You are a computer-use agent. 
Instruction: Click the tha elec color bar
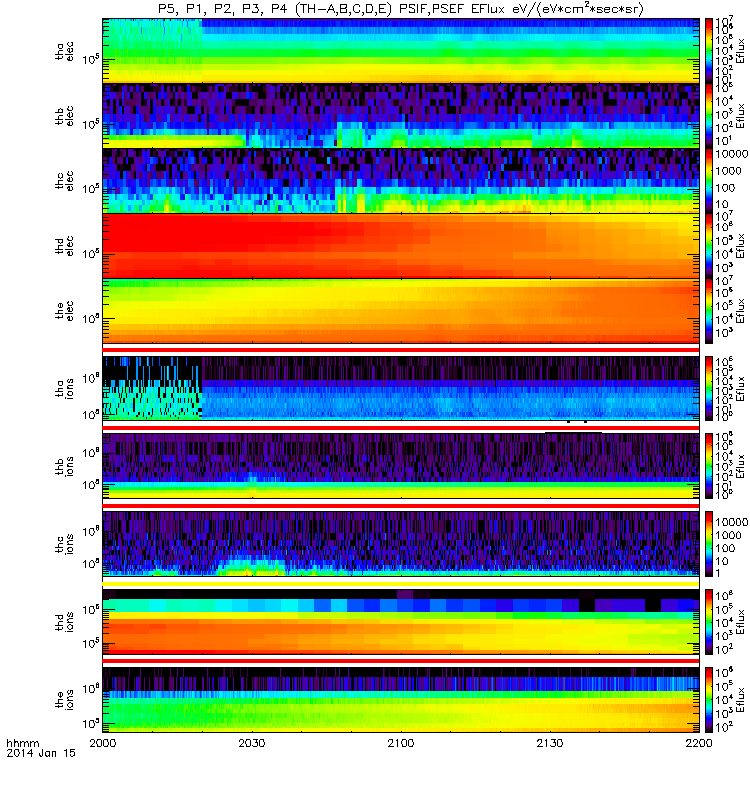(x=709, y=51)
